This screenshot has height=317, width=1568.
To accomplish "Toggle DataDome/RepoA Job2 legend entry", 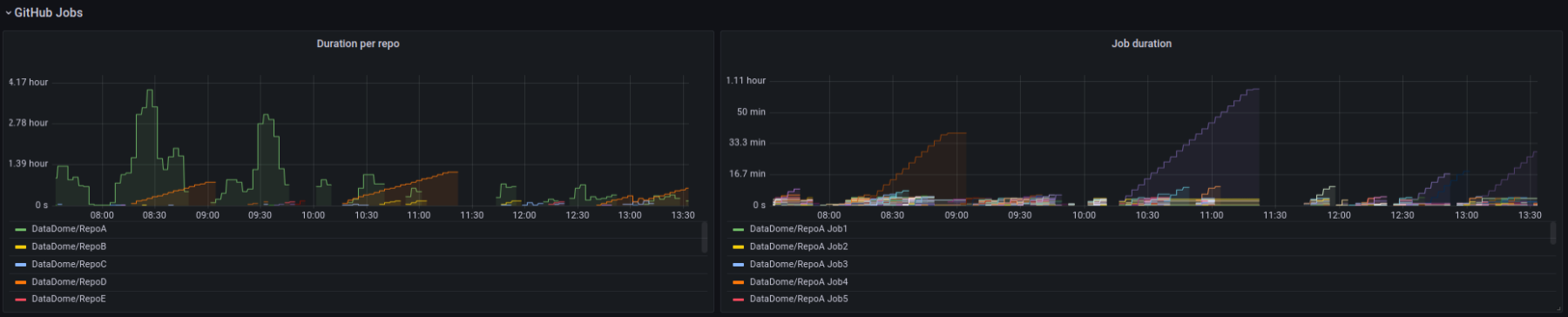I will coord(798,246).
